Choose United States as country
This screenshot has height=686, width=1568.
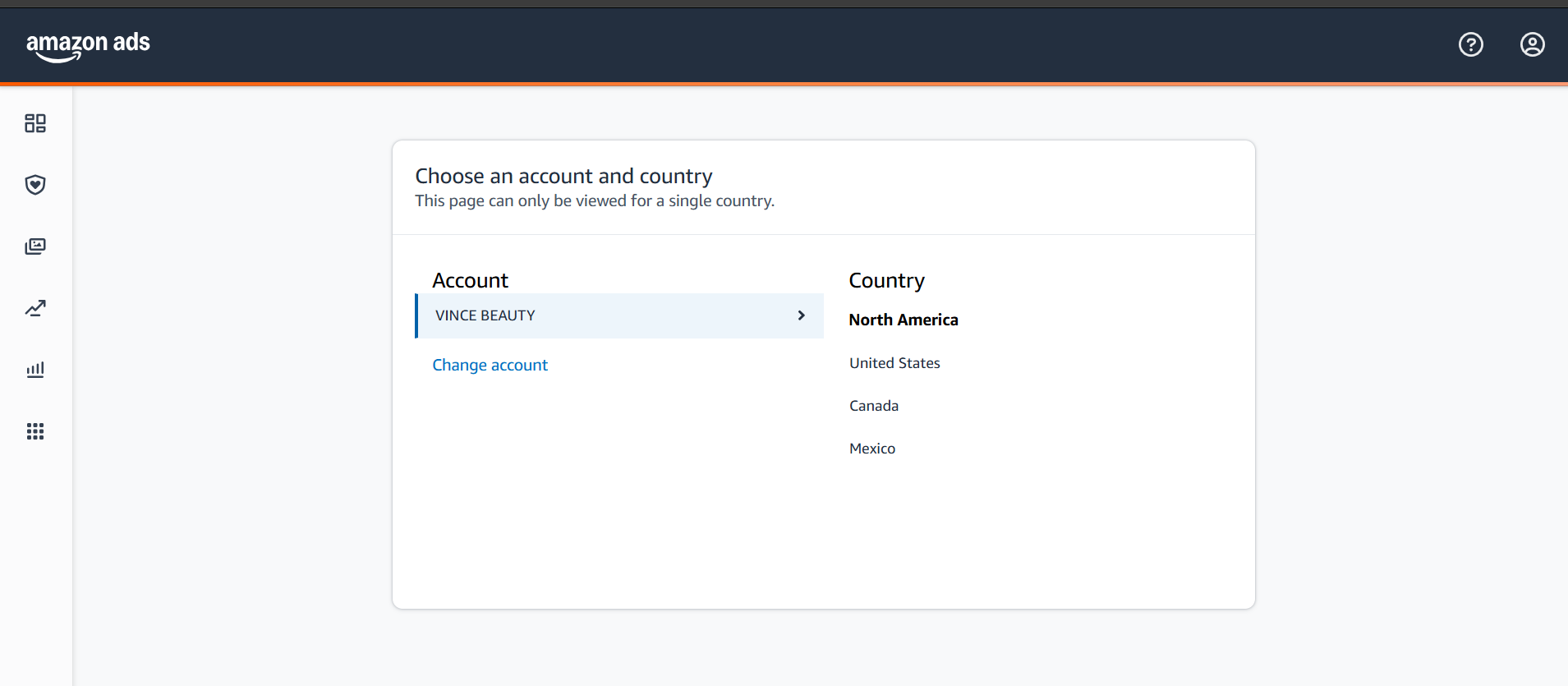tap(894, 363)
